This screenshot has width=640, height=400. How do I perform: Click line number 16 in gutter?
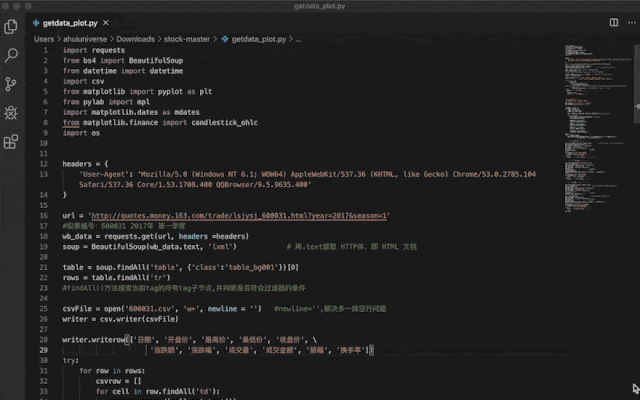[x=44, y=216]
